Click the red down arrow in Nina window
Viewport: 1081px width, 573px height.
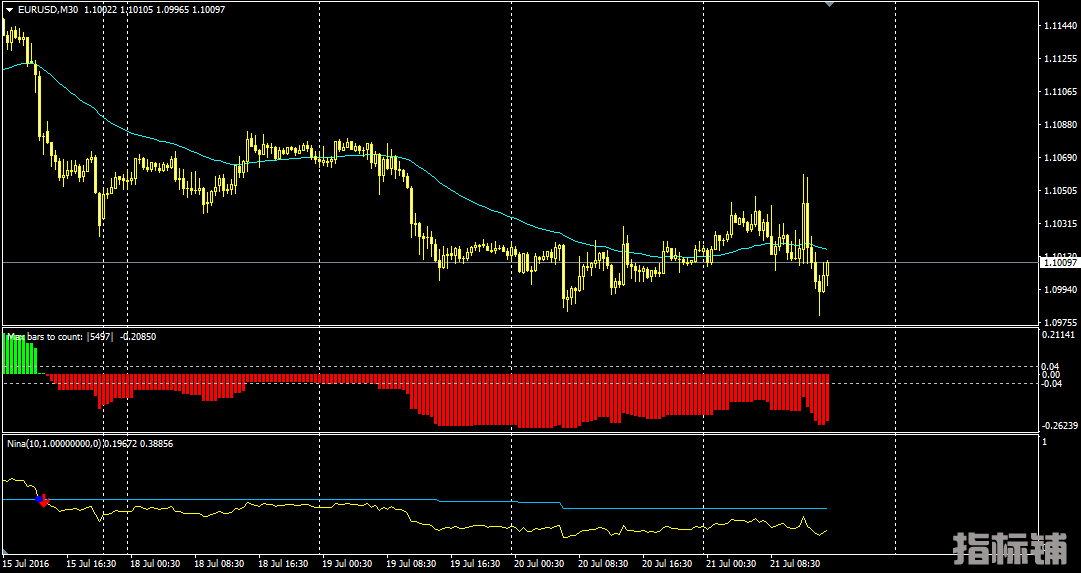pyautogui.click(x=44, y=500)
